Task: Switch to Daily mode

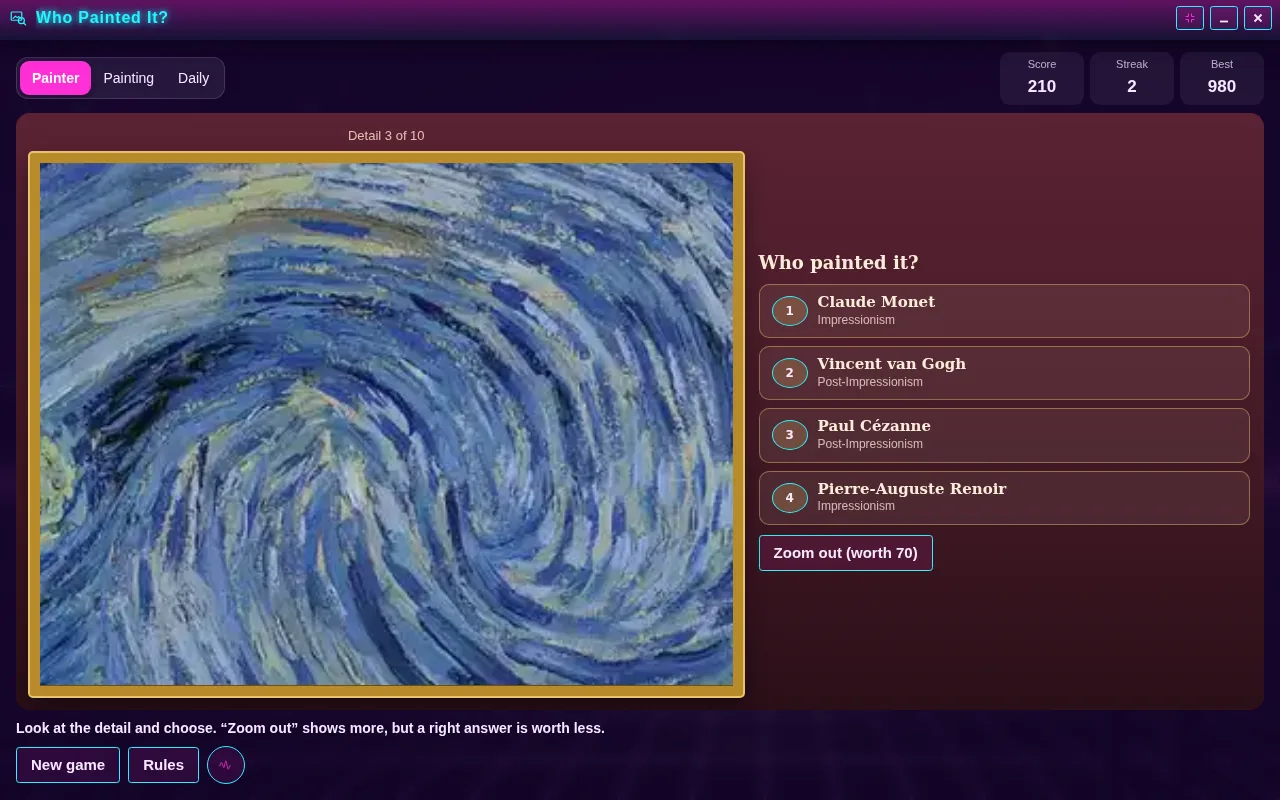Action: coord(194,78)
